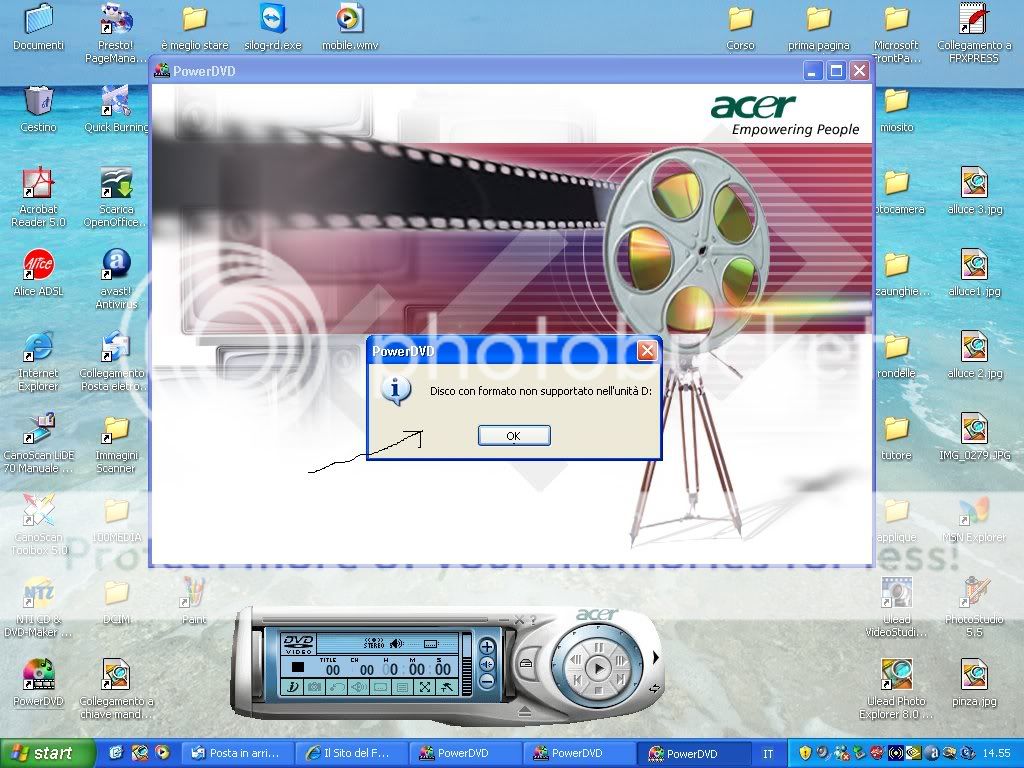Decrease volume with the minus button
The width and height of the screenshot is (1024, 768).
point(487,680)
